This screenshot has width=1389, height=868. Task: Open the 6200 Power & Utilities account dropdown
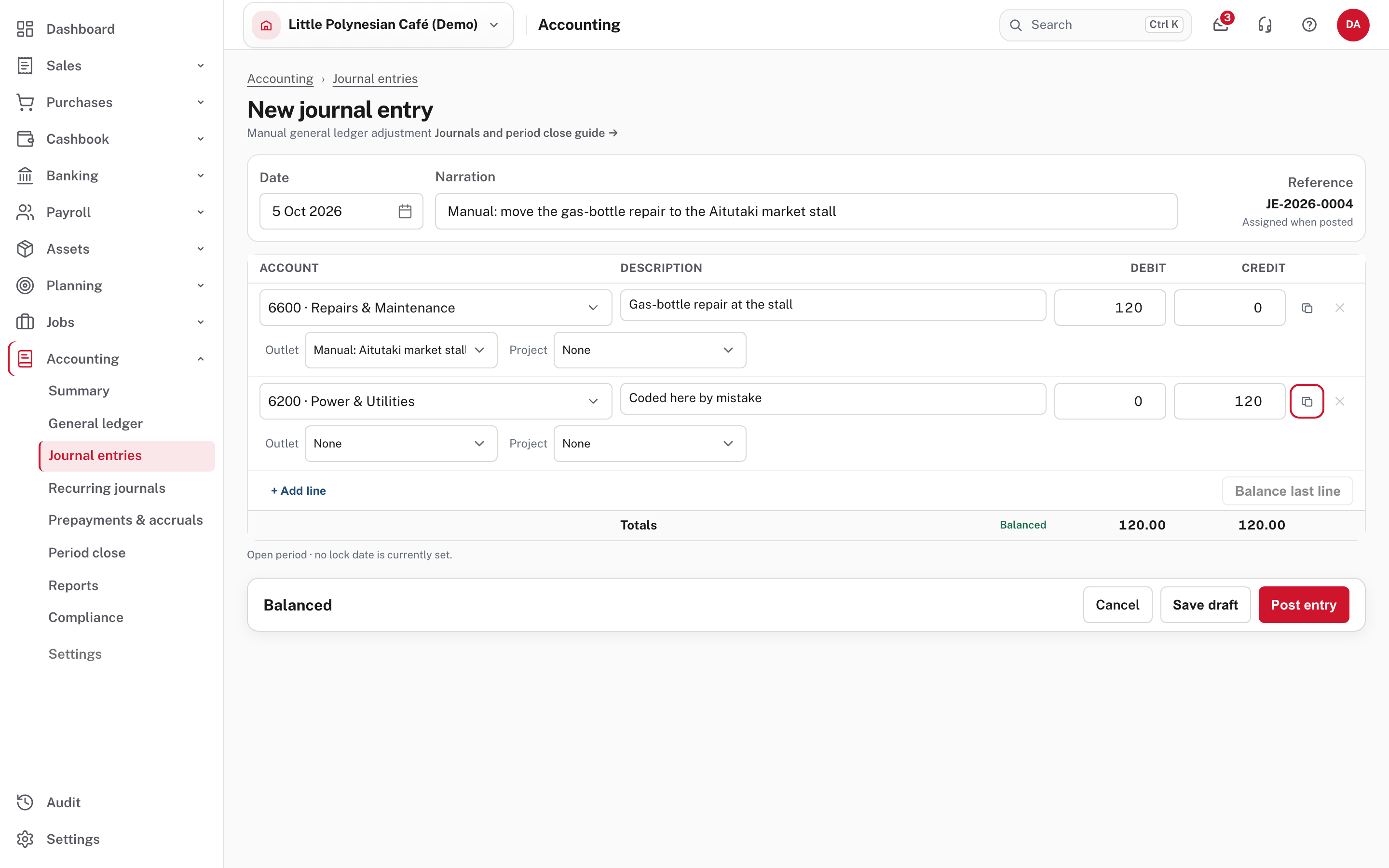click(x=435, y=401)
